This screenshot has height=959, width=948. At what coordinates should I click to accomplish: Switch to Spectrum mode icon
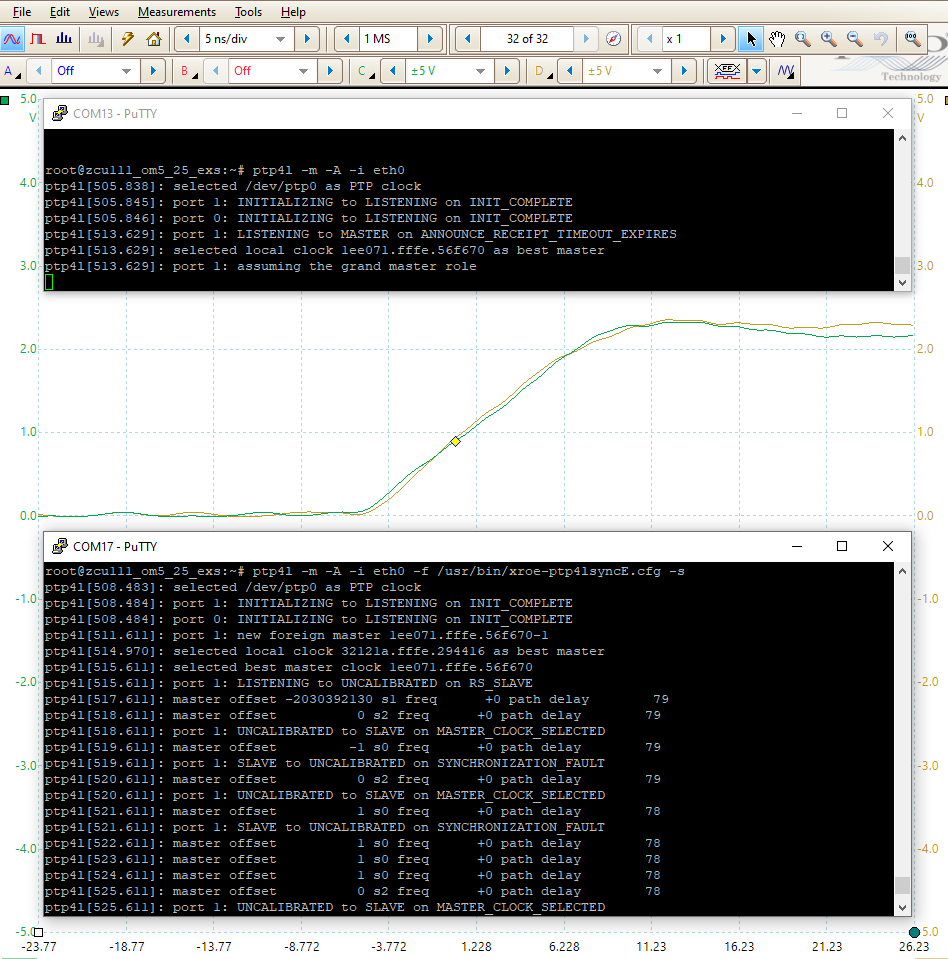coord(64,39)
